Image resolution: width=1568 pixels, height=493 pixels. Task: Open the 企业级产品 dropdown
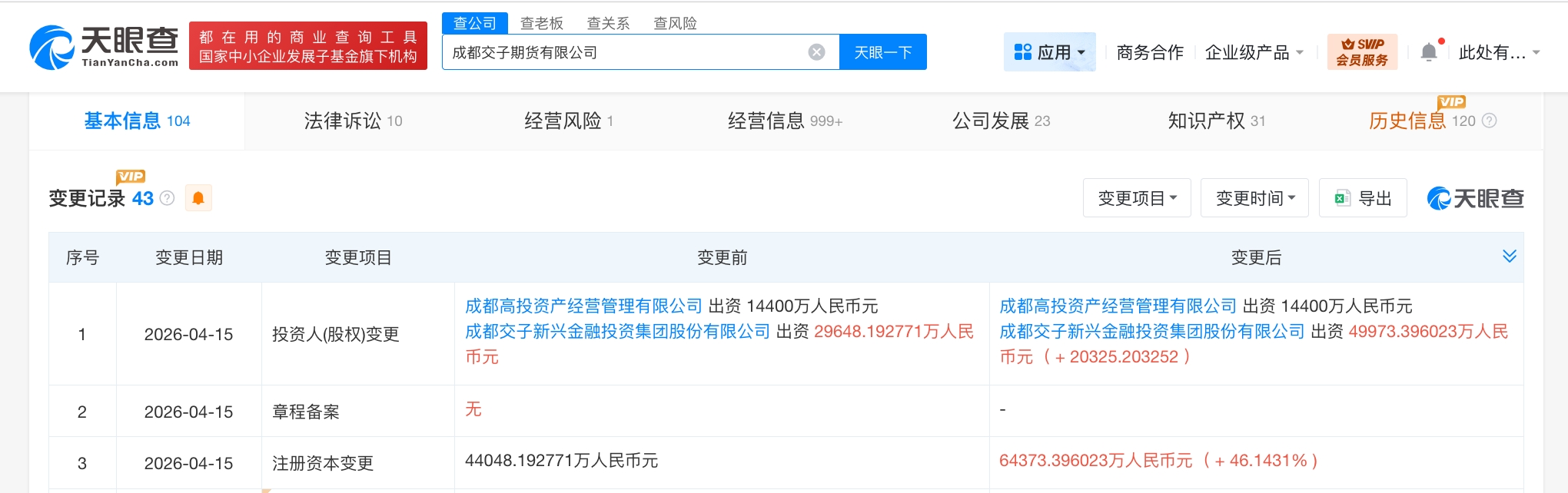click(1254, 52)
